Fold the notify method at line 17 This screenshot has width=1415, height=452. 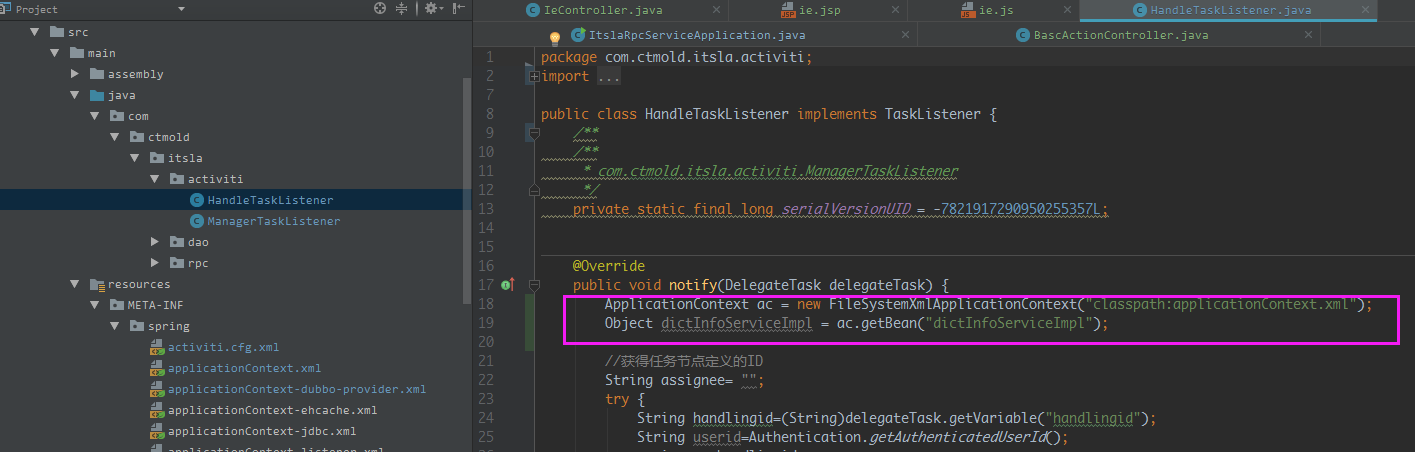point(533,285)
